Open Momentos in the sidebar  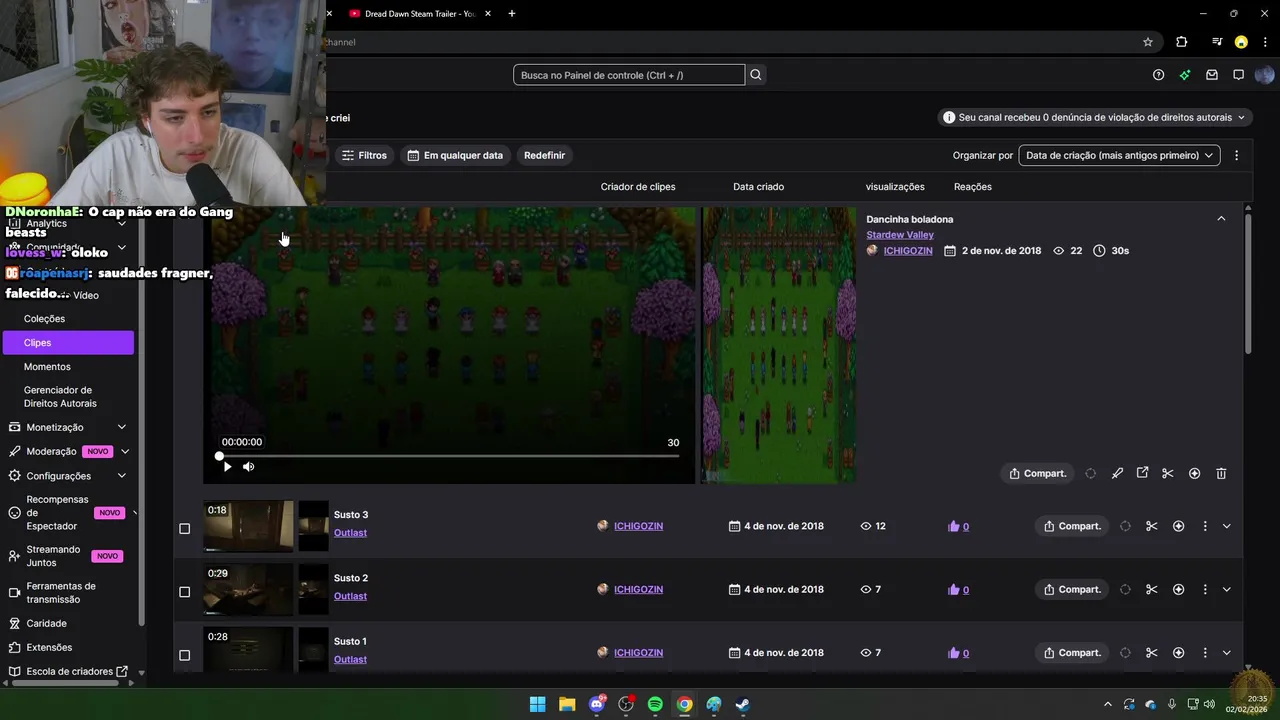point(47,367)
